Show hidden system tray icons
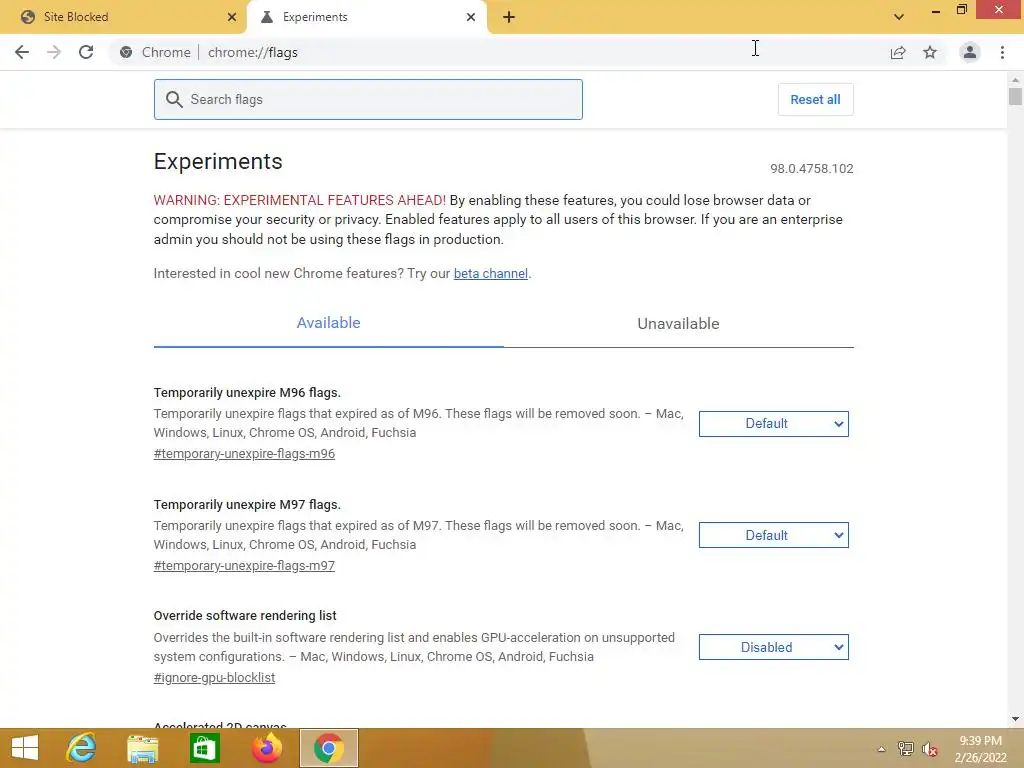The height and width of the screenshot is (768, 1024). click(x=881, y=749)
